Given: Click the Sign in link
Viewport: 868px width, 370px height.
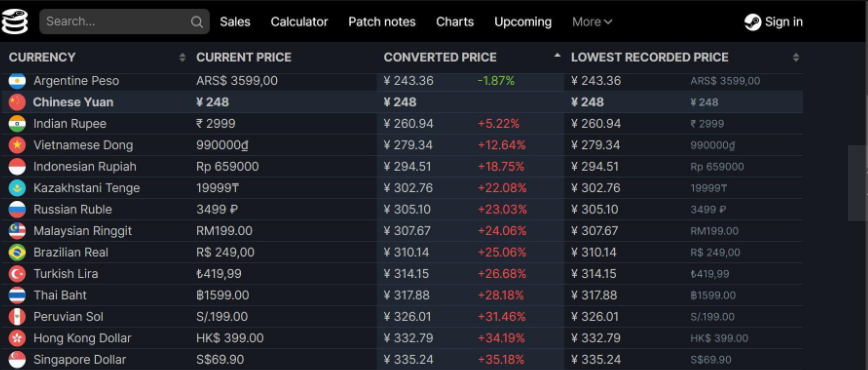Looking at the screenshot, I should tap(783, 22).
